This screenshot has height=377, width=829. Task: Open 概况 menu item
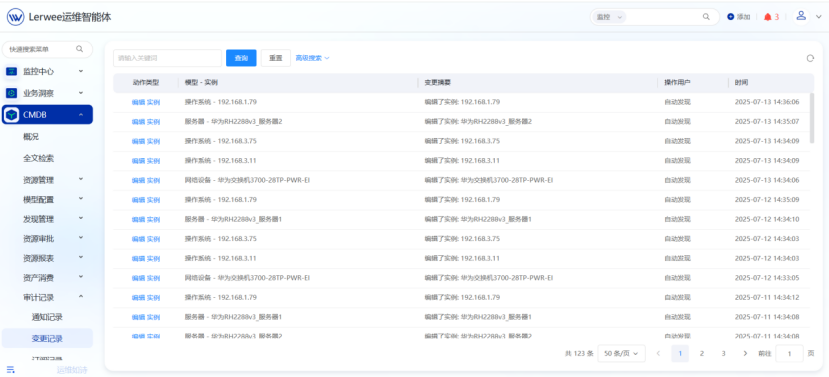(x=31, y=136)
